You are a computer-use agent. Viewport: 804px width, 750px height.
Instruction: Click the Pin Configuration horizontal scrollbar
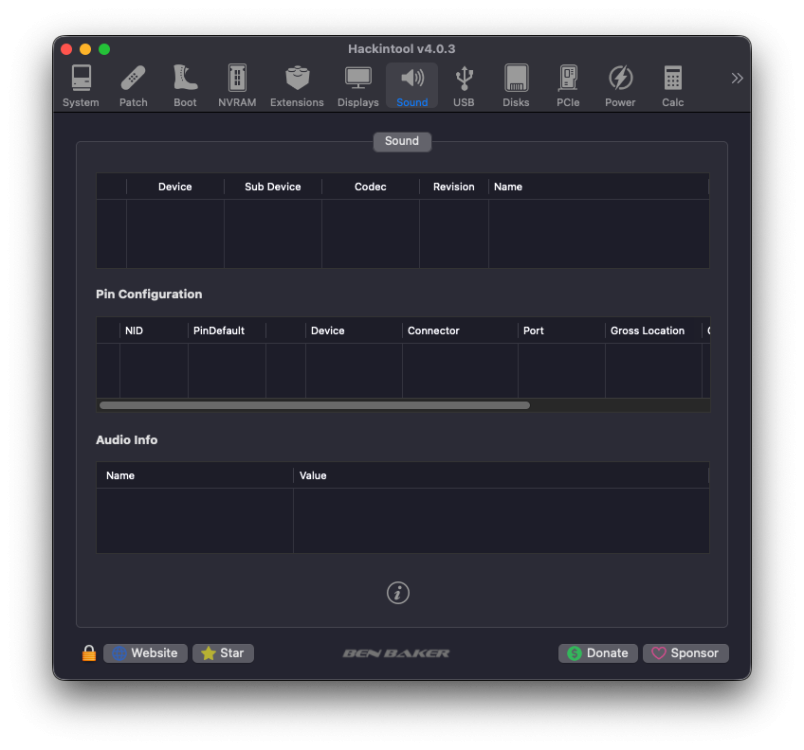tap(314, 406)
